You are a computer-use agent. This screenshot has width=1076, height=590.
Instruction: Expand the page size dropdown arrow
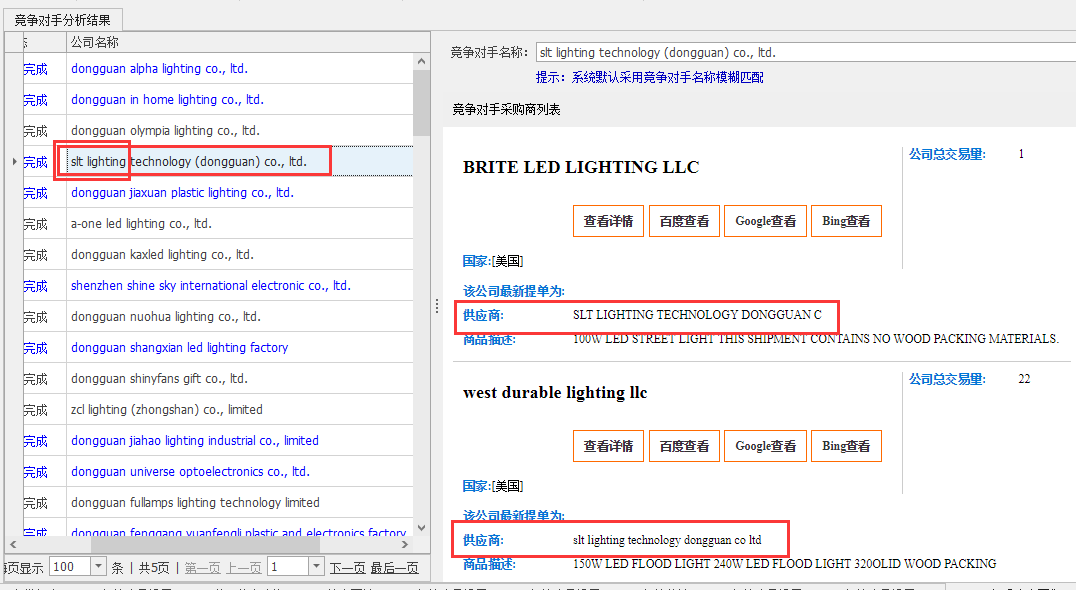click(99, 567)
